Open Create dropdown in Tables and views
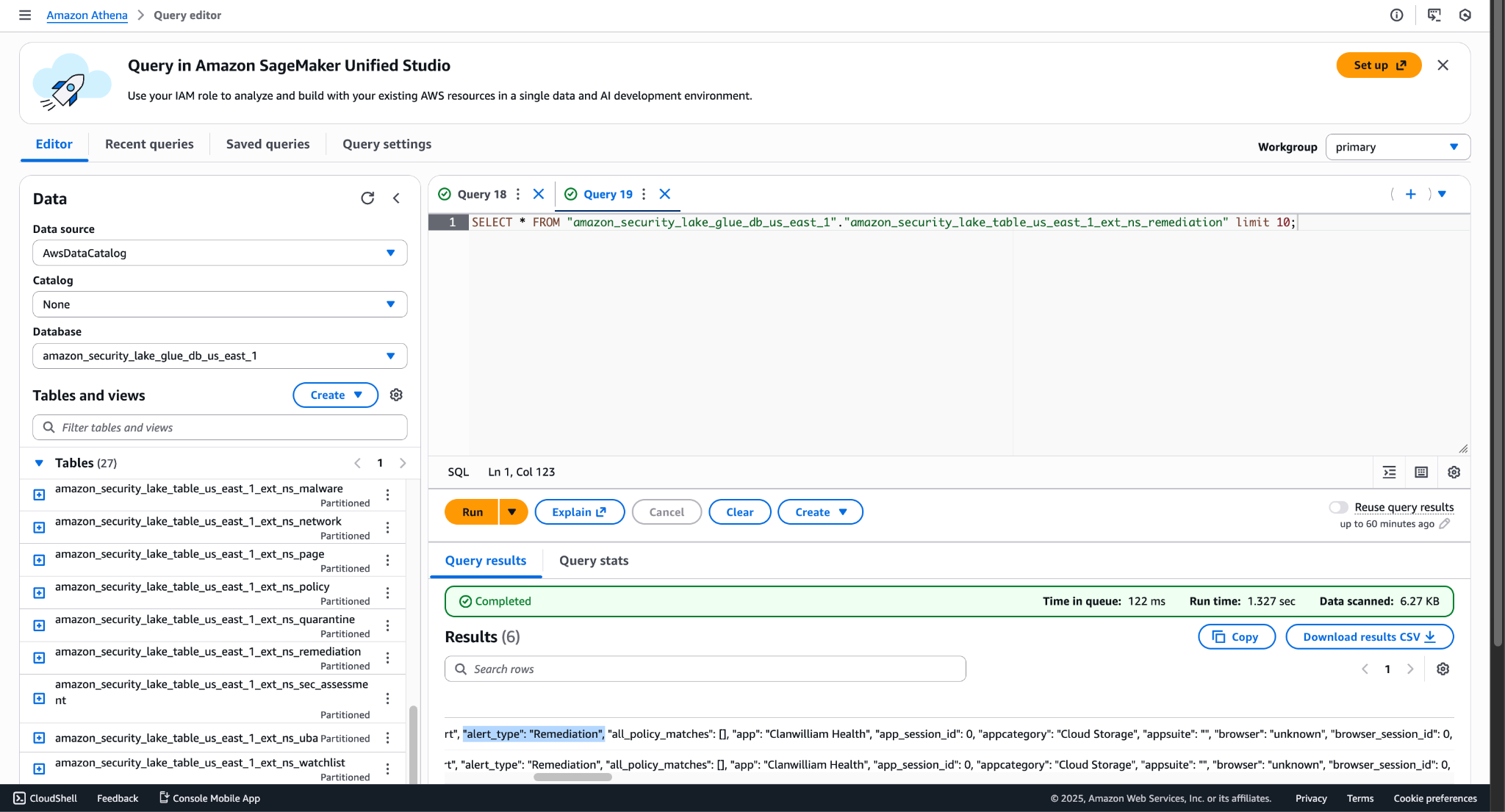The image size is (1505, 812). click(x=336, y=395)
